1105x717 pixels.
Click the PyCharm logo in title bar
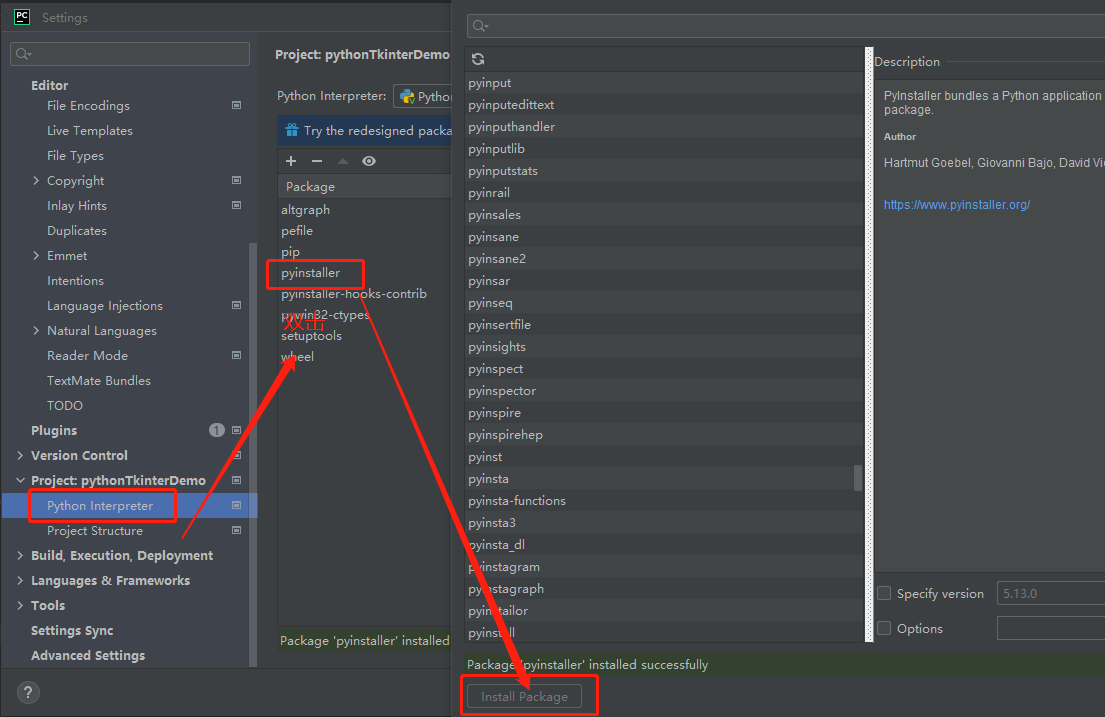pyautogui.click(x=22, y=17)
